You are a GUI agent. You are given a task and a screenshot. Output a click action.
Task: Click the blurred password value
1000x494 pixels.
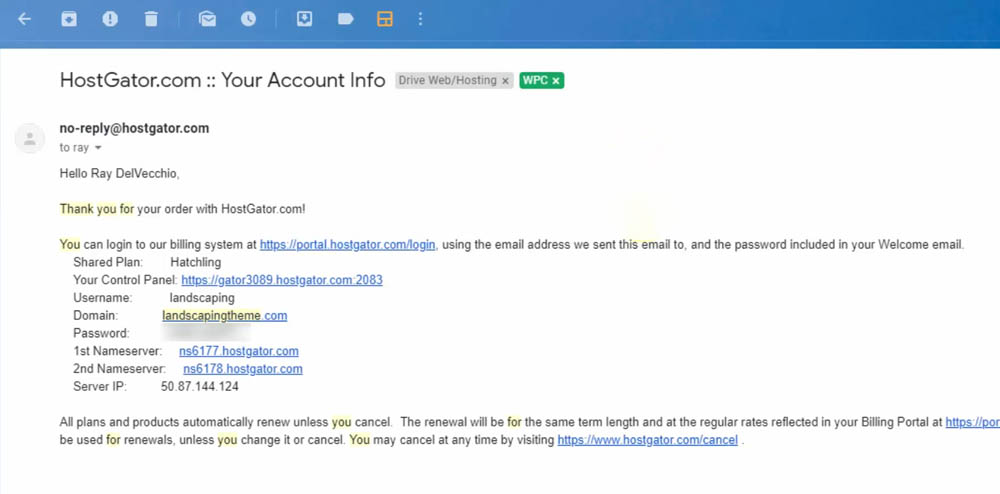click(206, 333)
